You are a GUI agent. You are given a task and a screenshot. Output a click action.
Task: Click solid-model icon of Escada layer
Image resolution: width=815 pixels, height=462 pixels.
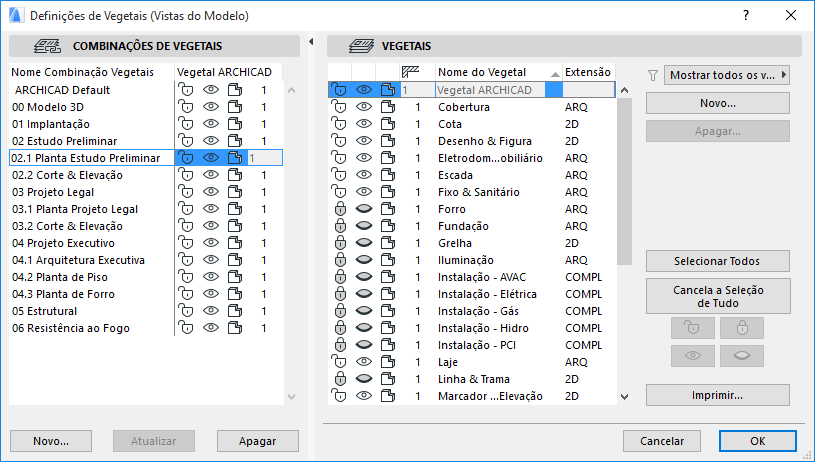[387, 175]
